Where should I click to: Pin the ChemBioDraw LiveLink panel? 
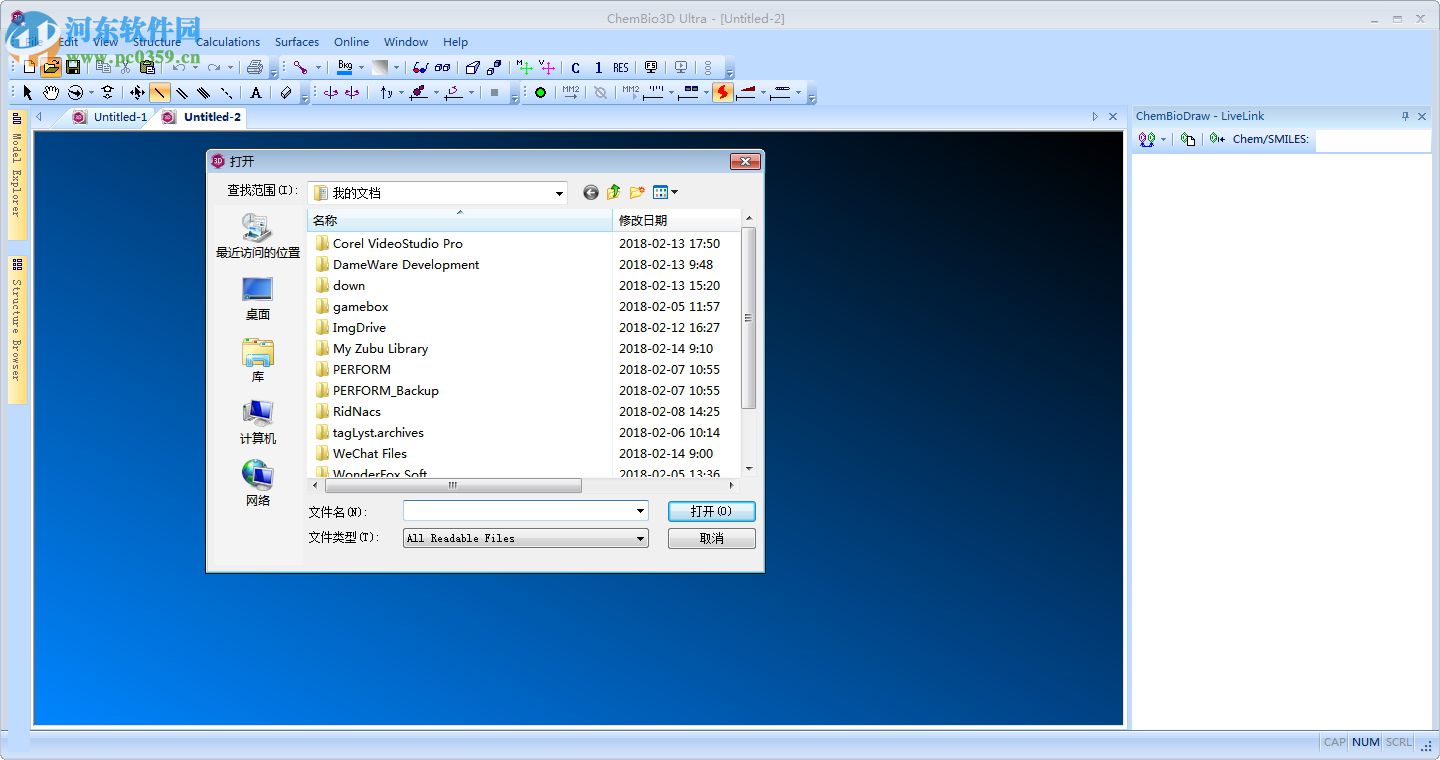coord(1405,116)
